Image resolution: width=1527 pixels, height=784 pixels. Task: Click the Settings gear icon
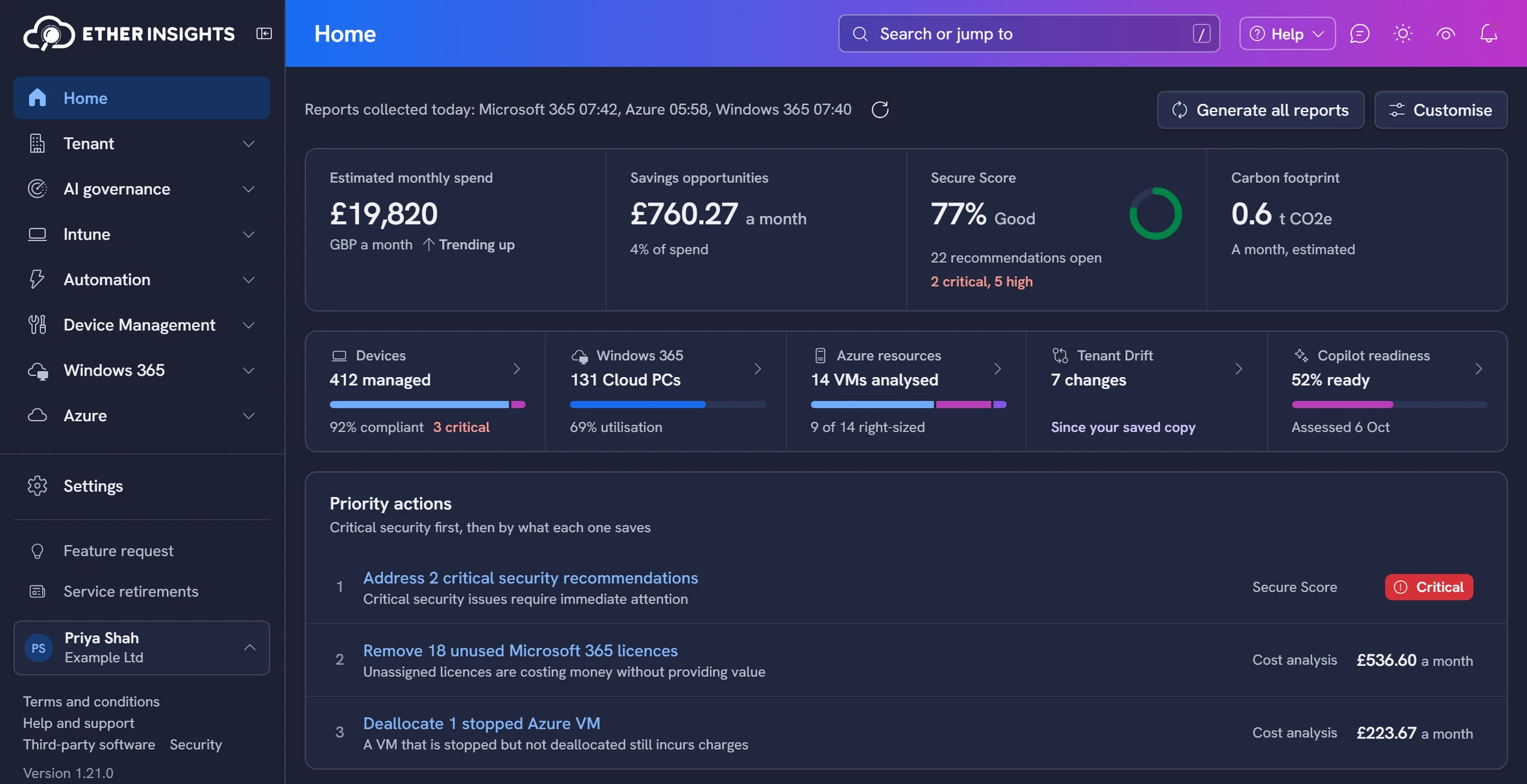coord(37,485)
